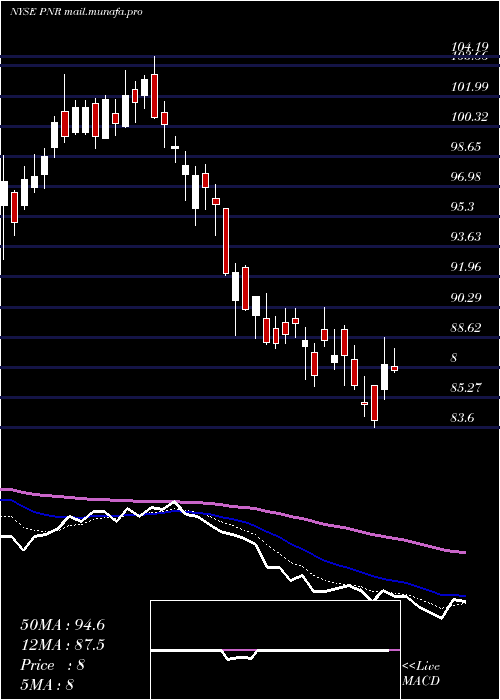Select the 98.65 price level label
This screenshot has width=500, height=700.
tap(467, 147)
